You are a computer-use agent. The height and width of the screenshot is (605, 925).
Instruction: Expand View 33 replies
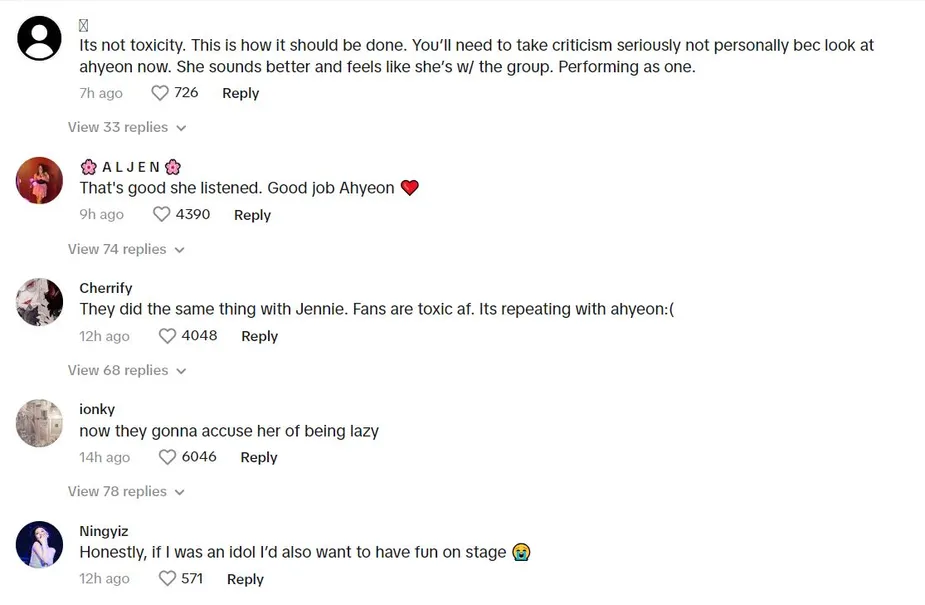[127, 127]
